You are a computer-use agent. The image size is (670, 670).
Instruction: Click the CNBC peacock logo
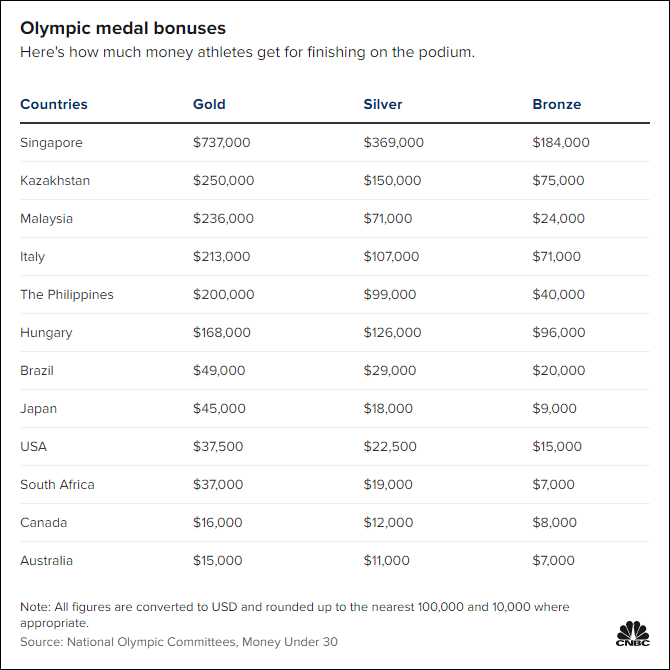point(631,635)
